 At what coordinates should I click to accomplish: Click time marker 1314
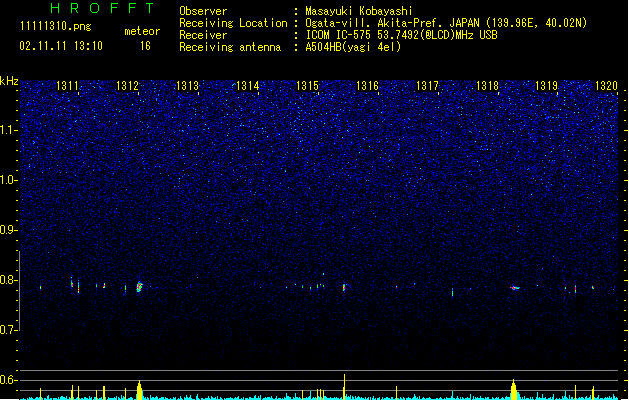(248, 85)
